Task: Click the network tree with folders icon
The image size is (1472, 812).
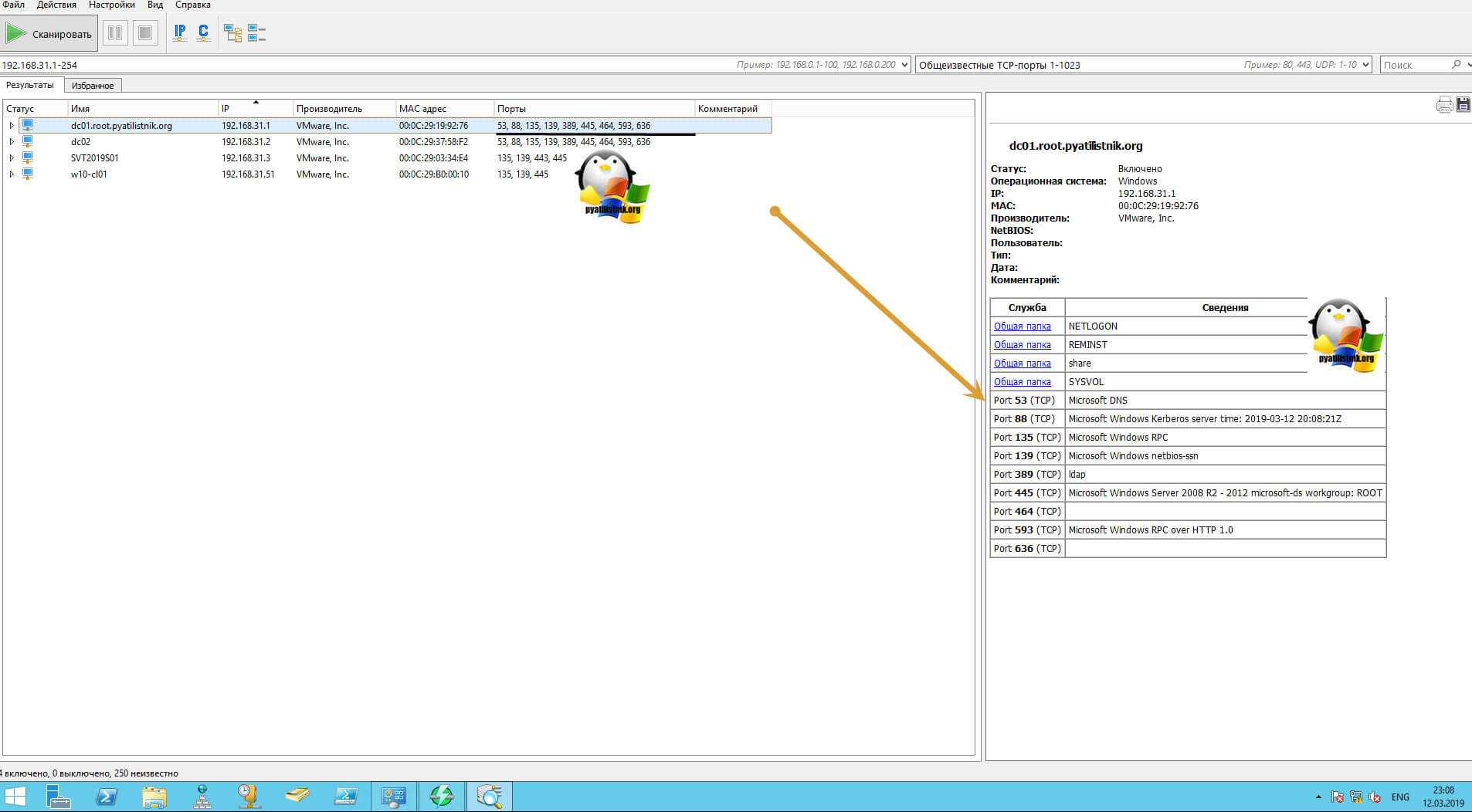Action: click(232, 33)
